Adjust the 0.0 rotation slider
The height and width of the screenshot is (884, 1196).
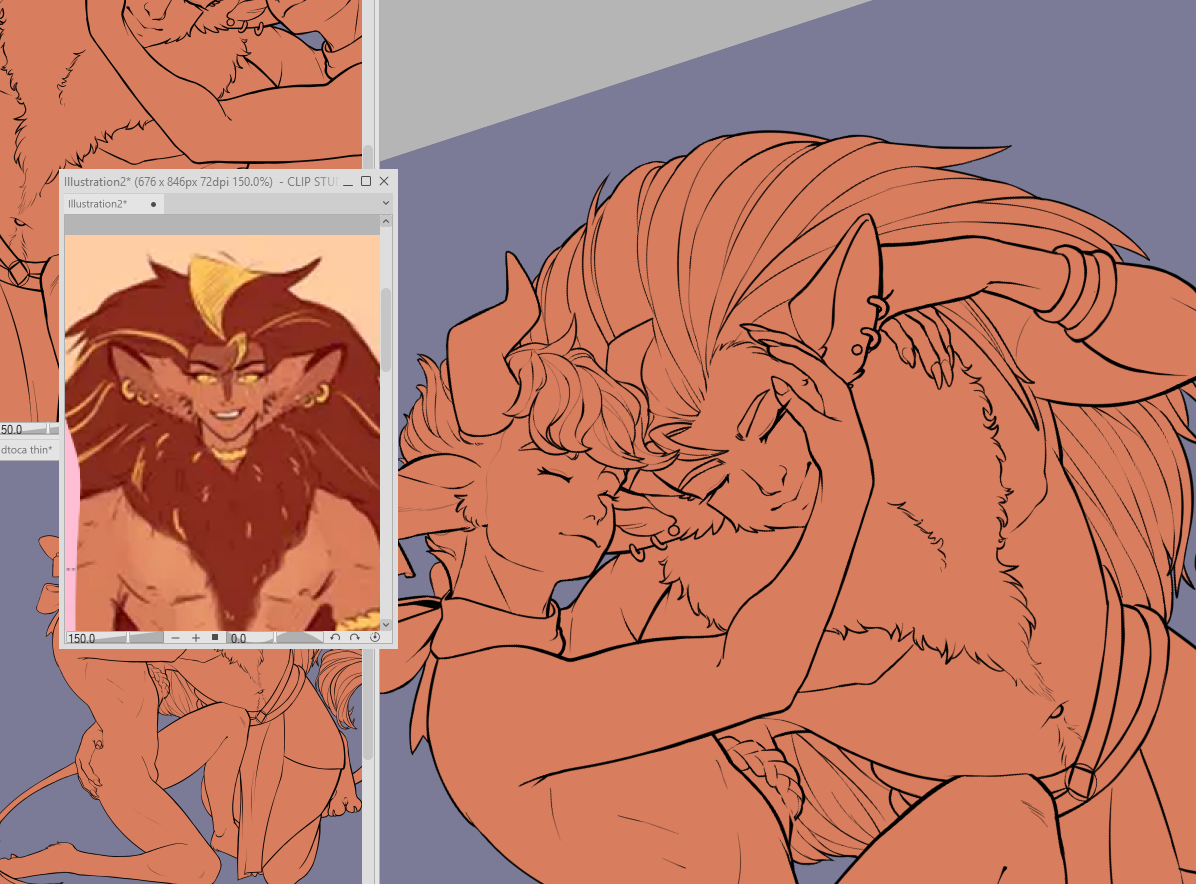click(275, 638)
